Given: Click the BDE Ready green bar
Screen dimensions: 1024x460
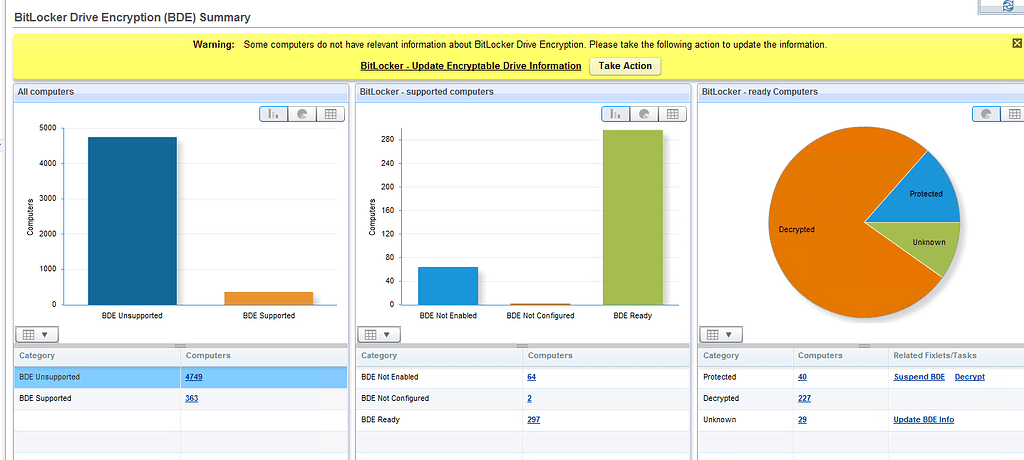Looking at the screenshot, I should point(633,217).
